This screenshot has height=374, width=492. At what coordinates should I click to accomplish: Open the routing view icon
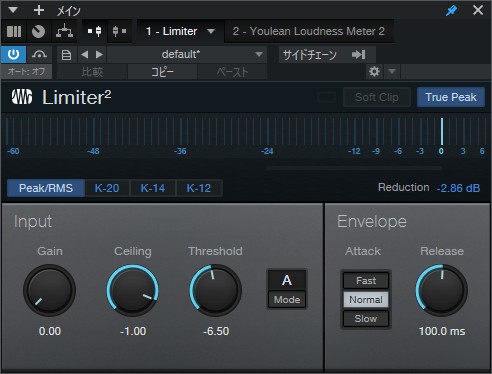pos(64,31)
